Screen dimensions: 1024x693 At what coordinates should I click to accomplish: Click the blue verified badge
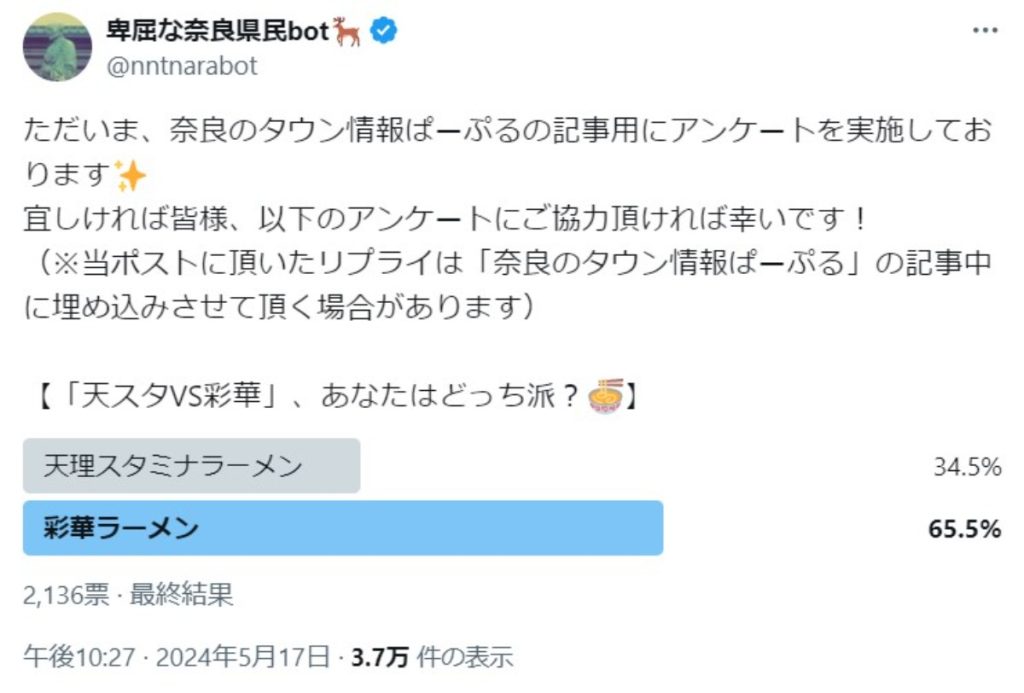point(384,32)
